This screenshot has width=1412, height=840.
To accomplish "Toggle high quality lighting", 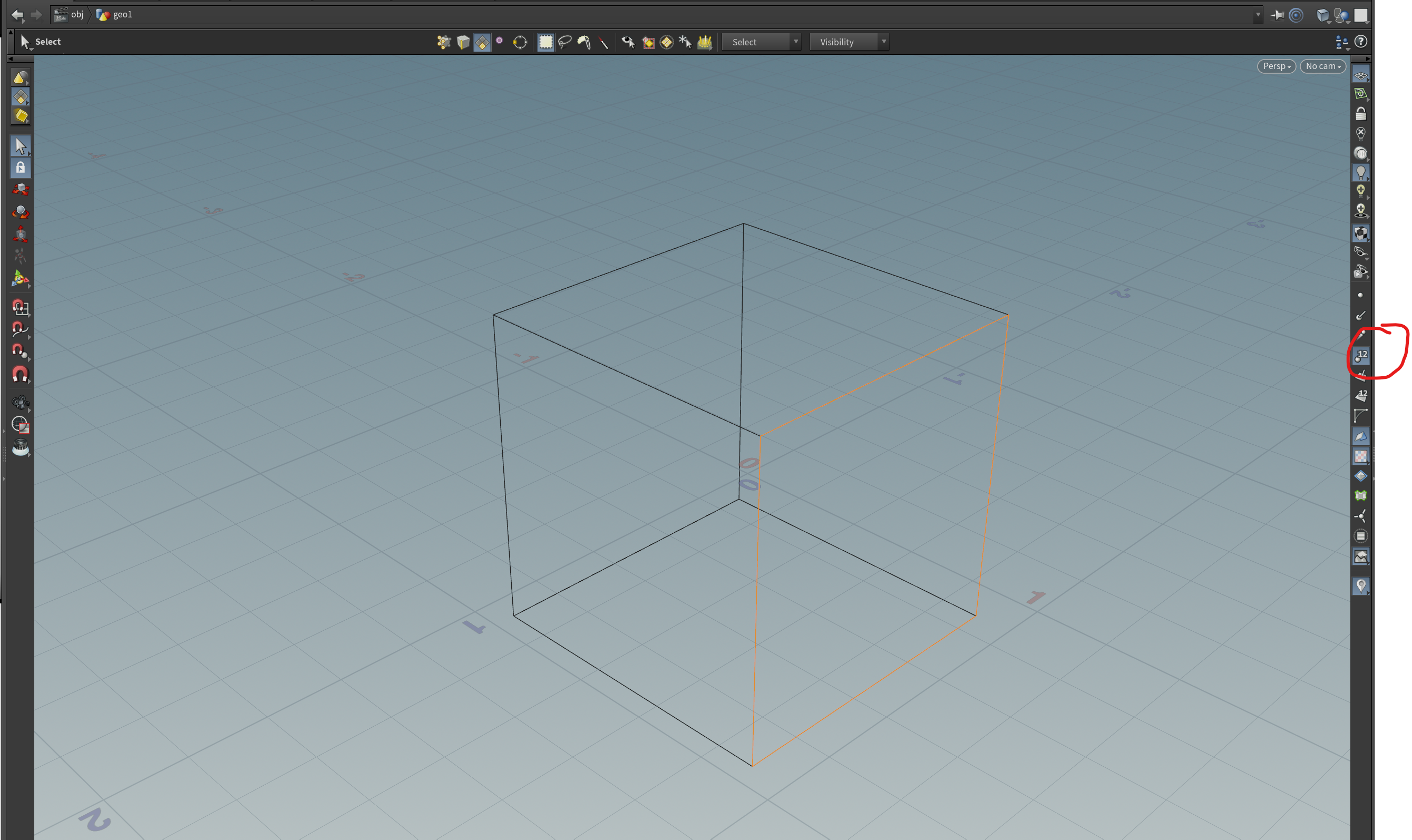I will 1360,191.
